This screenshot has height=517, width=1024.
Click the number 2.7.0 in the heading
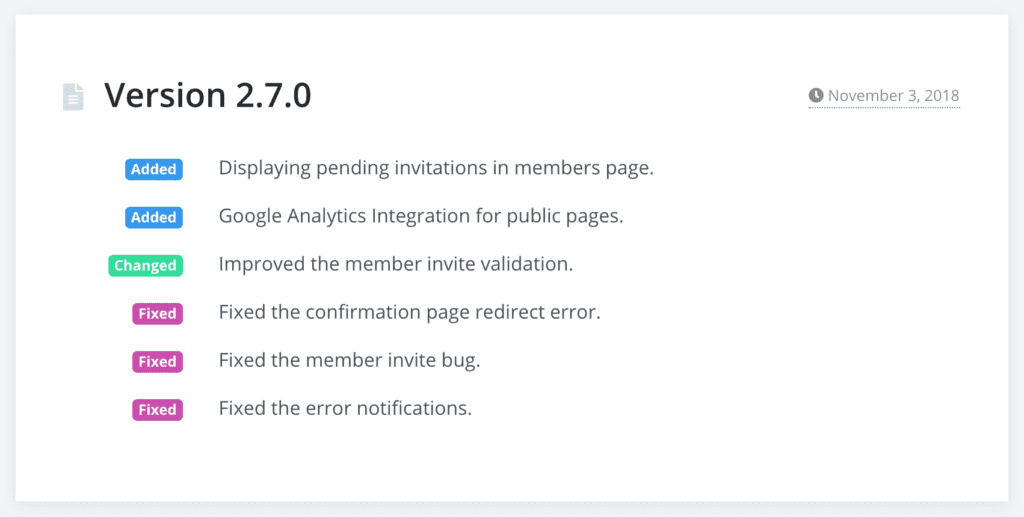(x=274, y=95)
